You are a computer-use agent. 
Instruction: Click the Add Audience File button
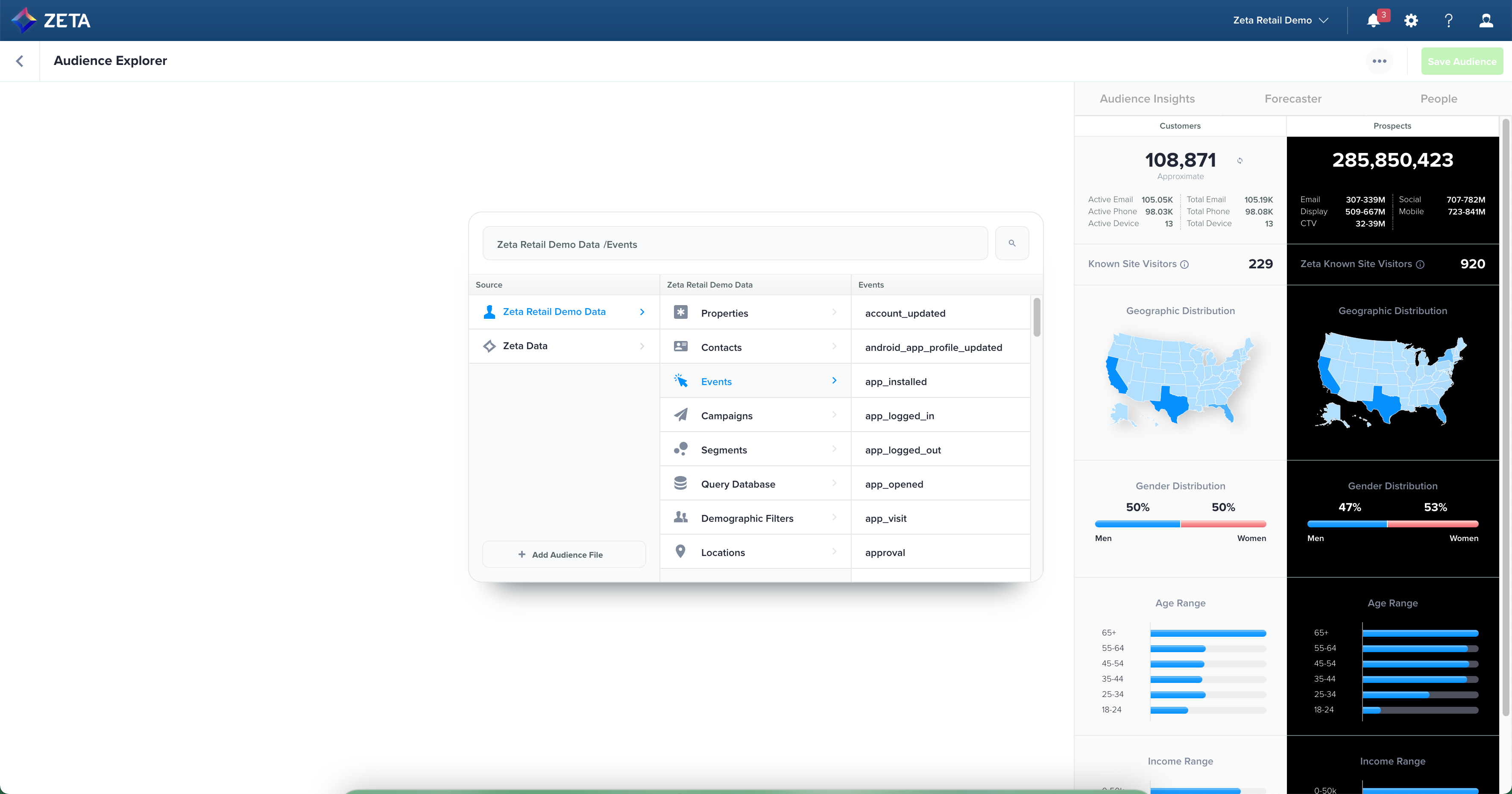(x=563, y=554)
